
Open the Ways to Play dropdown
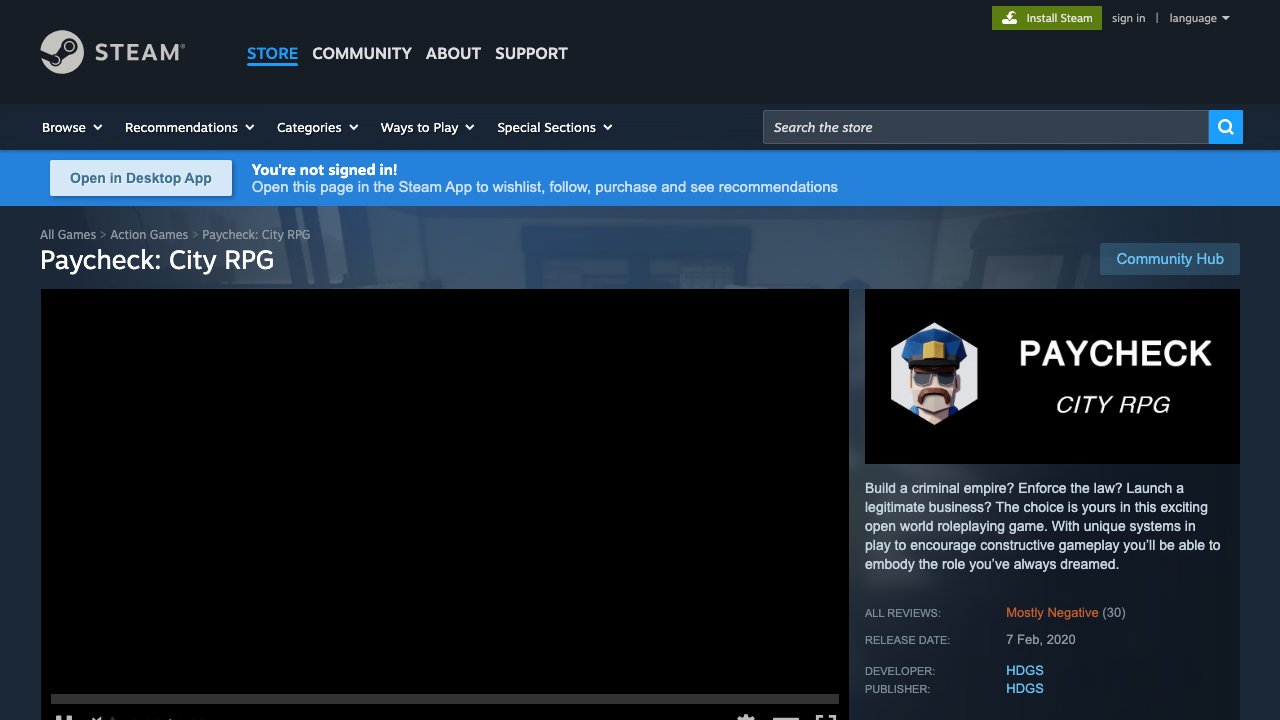[427, 127]
